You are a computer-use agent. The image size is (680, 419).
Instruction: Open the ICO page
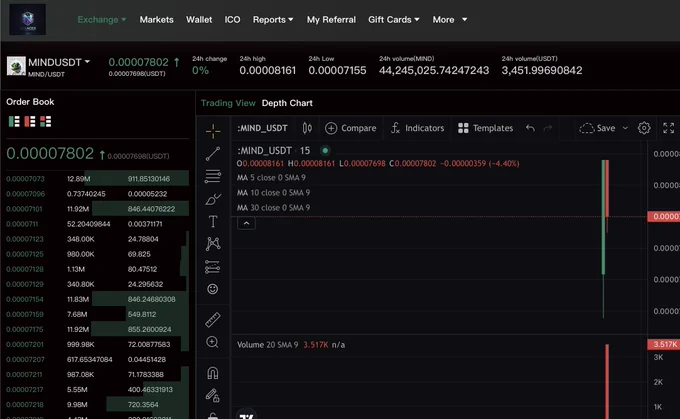click(x=232, y=20)
